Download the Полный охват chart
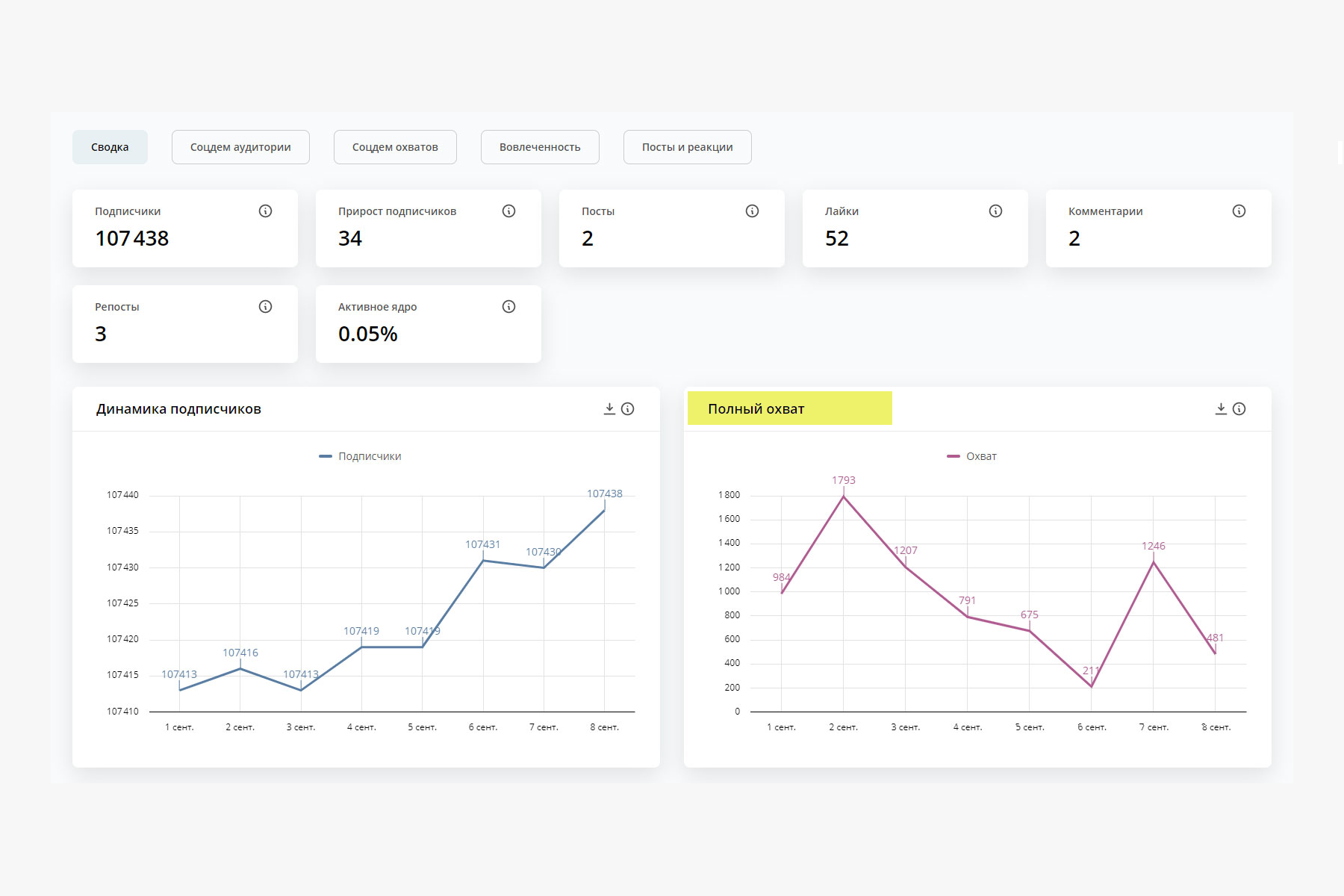This screenshot has width=1344, height=896. click(1221, 408)
